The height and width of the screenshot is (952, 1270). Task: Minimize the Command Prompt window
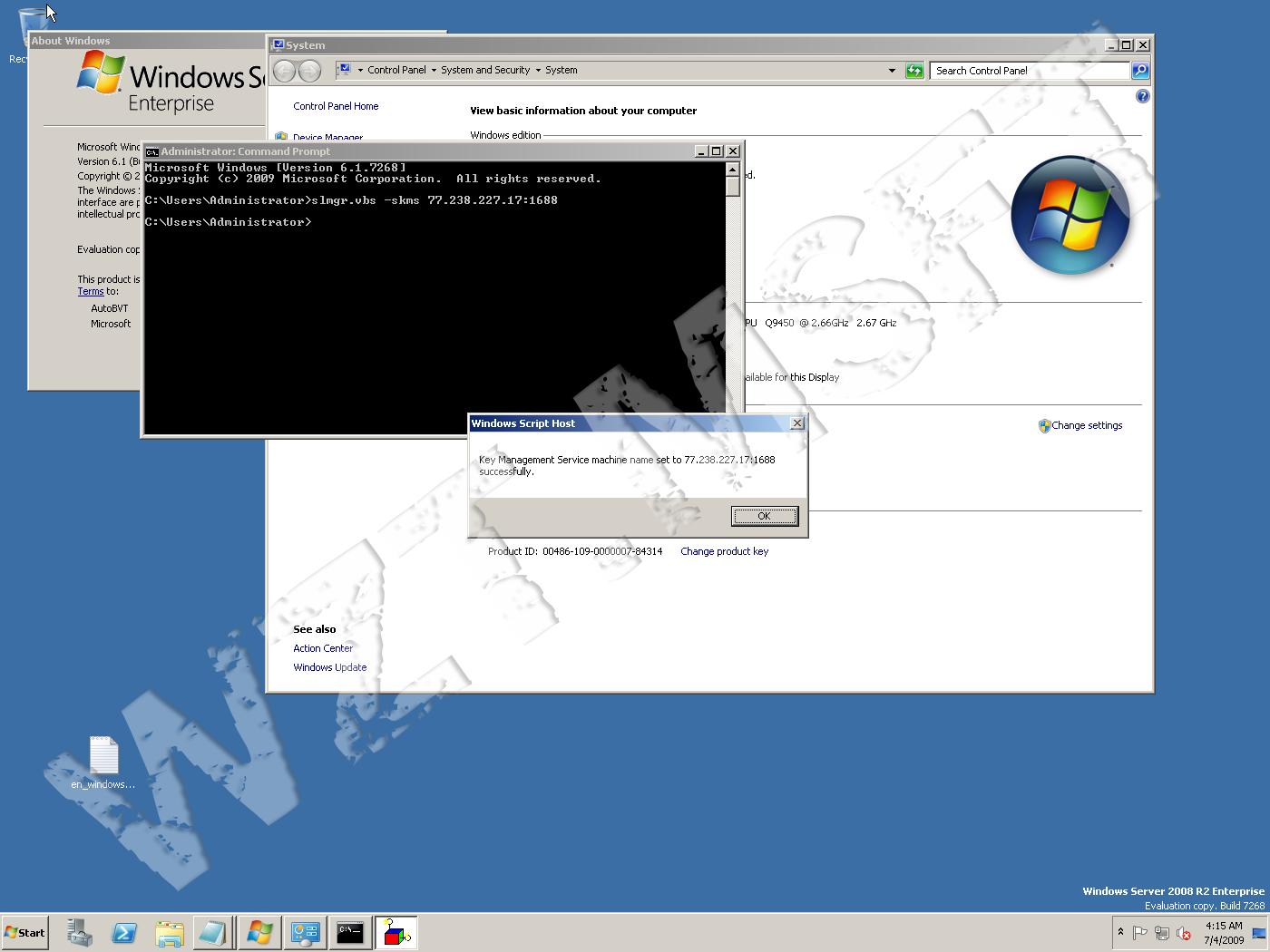click(701, 151)
